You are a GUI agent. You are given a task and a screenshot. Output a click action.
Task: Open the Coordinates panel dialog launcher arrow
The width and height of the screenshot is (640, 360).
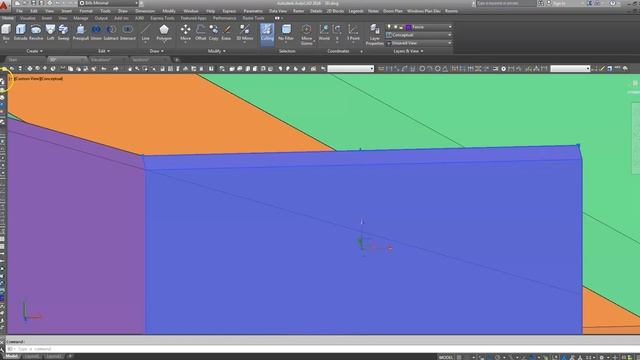click(x=361, y=51)
